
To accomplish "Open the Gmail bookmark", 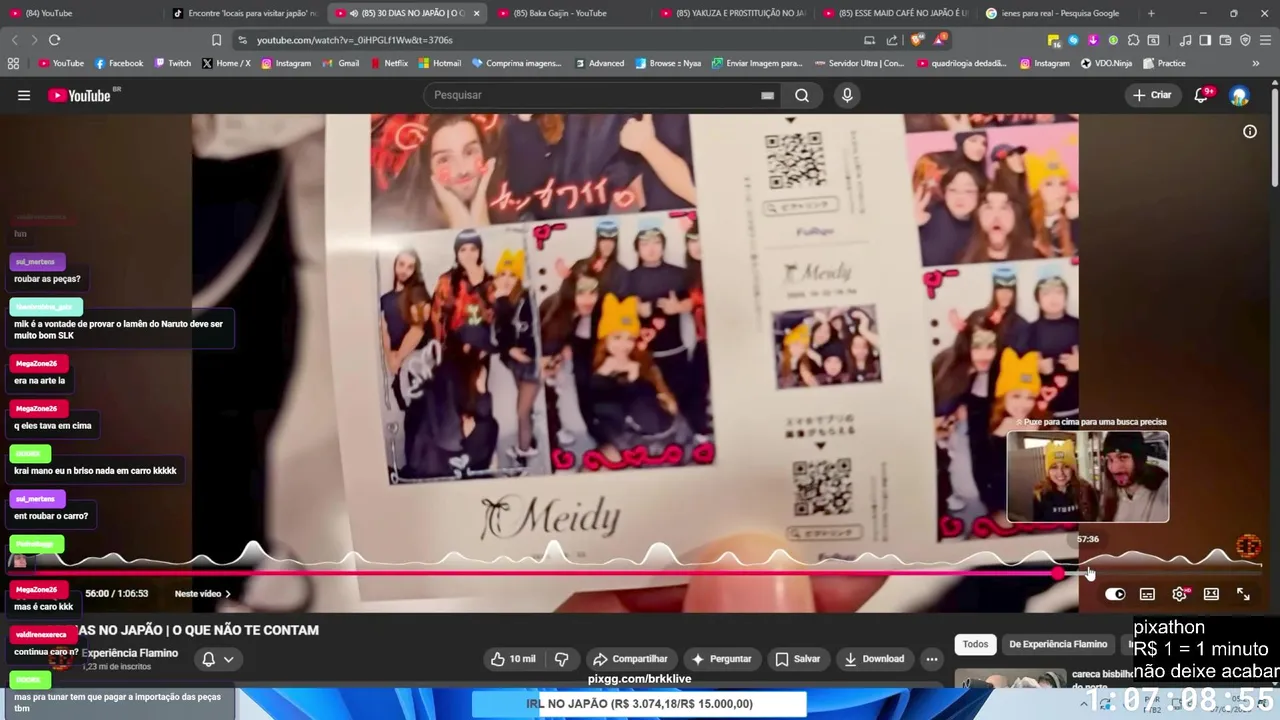I will [341, 63].
